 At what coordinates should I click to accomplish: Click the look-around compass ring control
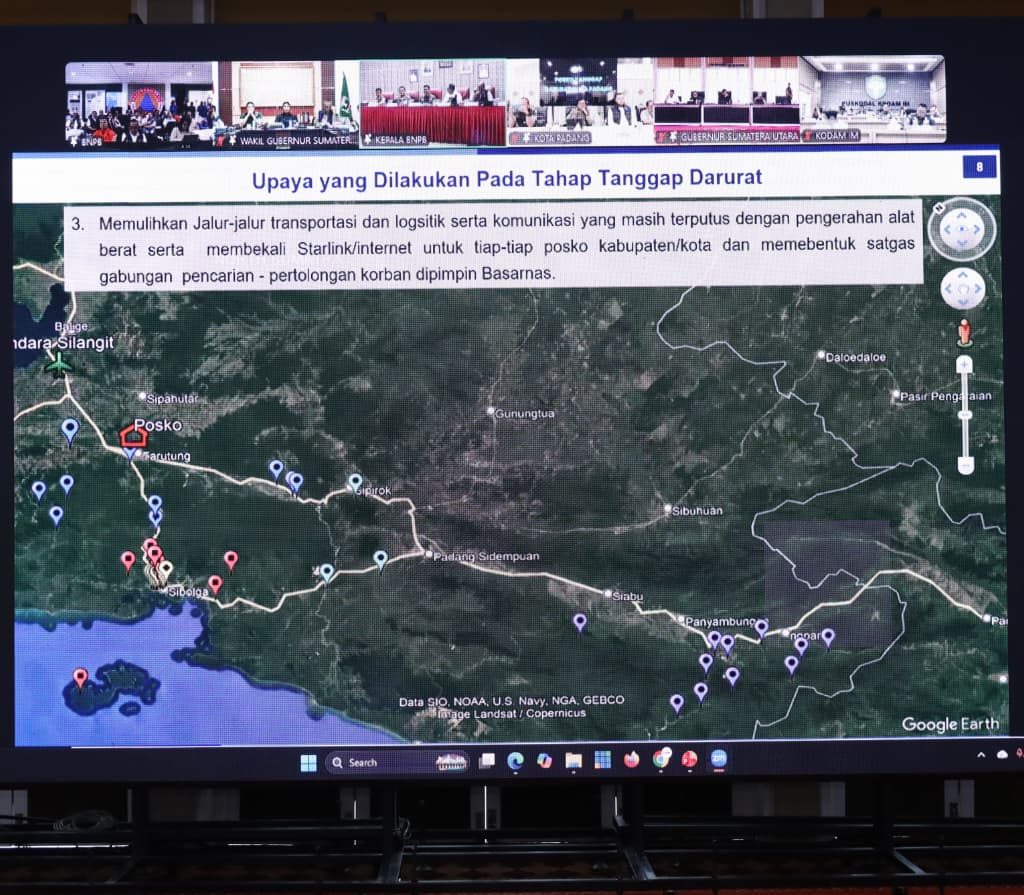(x=962, y=229)
